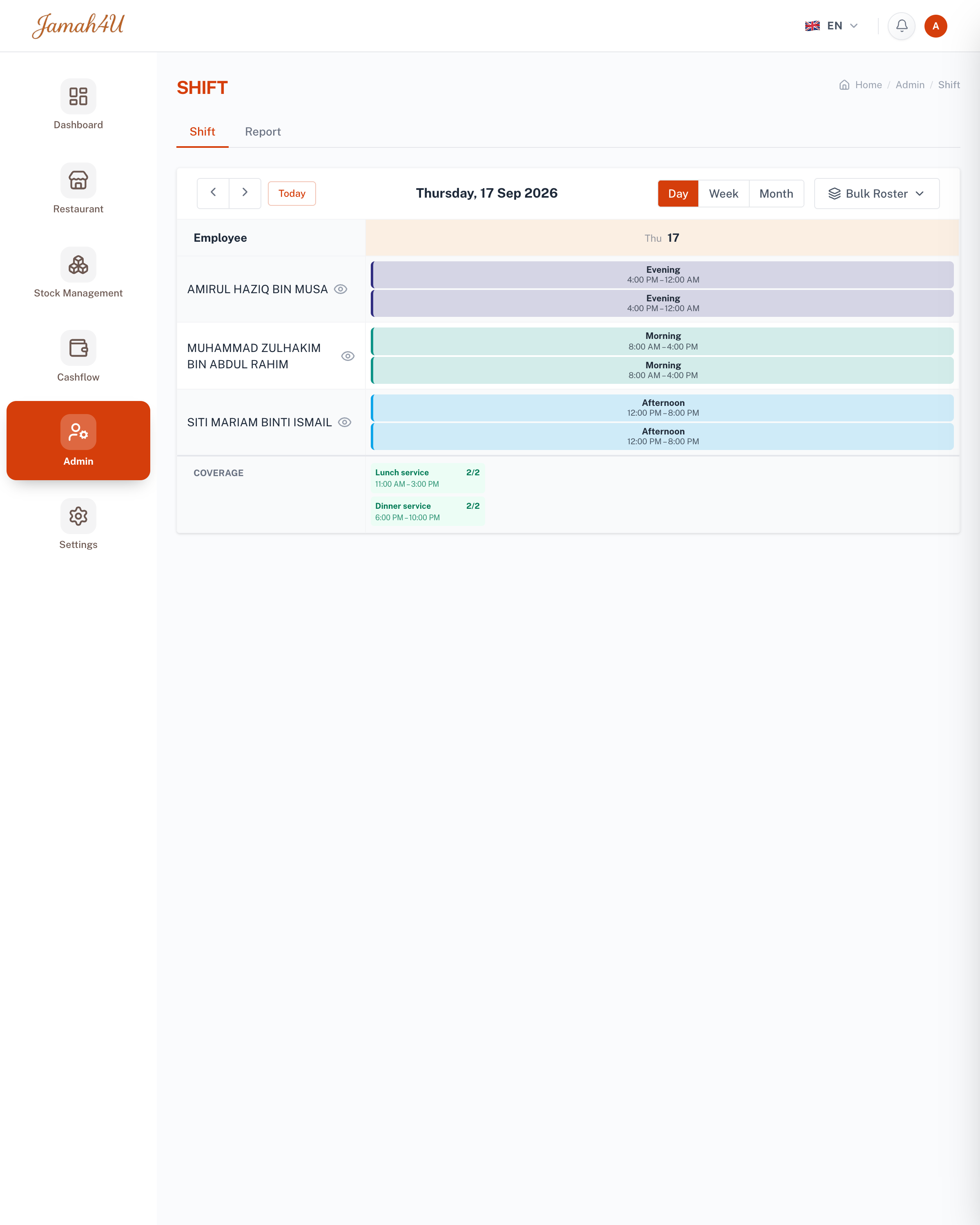Image resolution: width=980 pixels, height=1225 pixels.
Task: Toggle eye icon for Amirul Haziq Bin Musa
Action: 340,289
